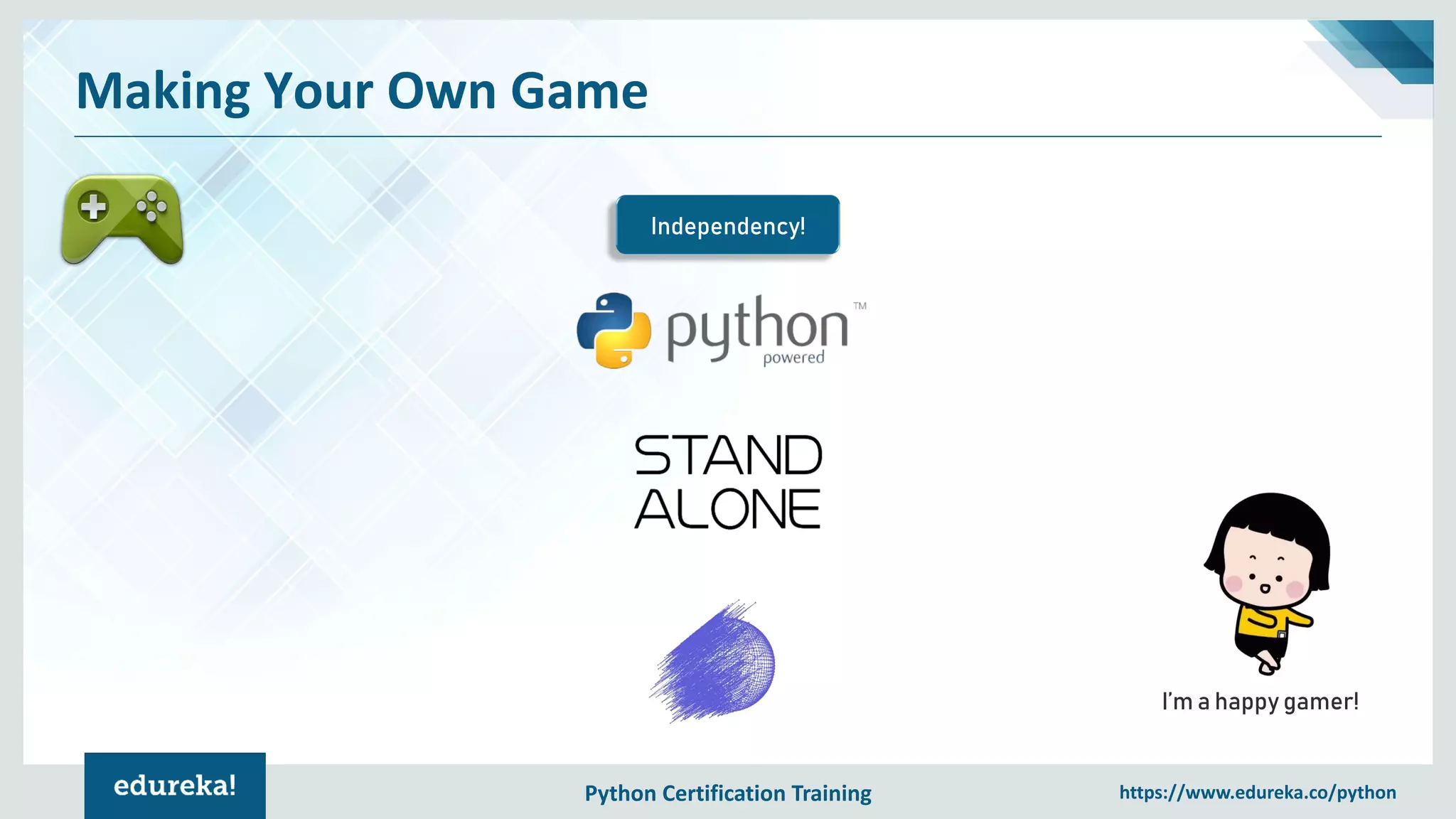
Task: Click the STAND ALONE logo graphic
Action: coord(728,482)
